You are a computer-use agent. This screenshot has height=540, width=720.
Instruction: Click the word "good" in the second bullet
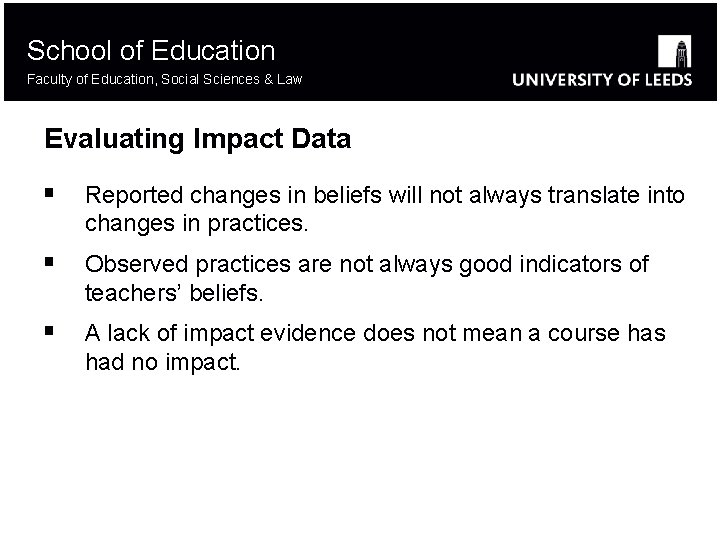click(484, 265)
